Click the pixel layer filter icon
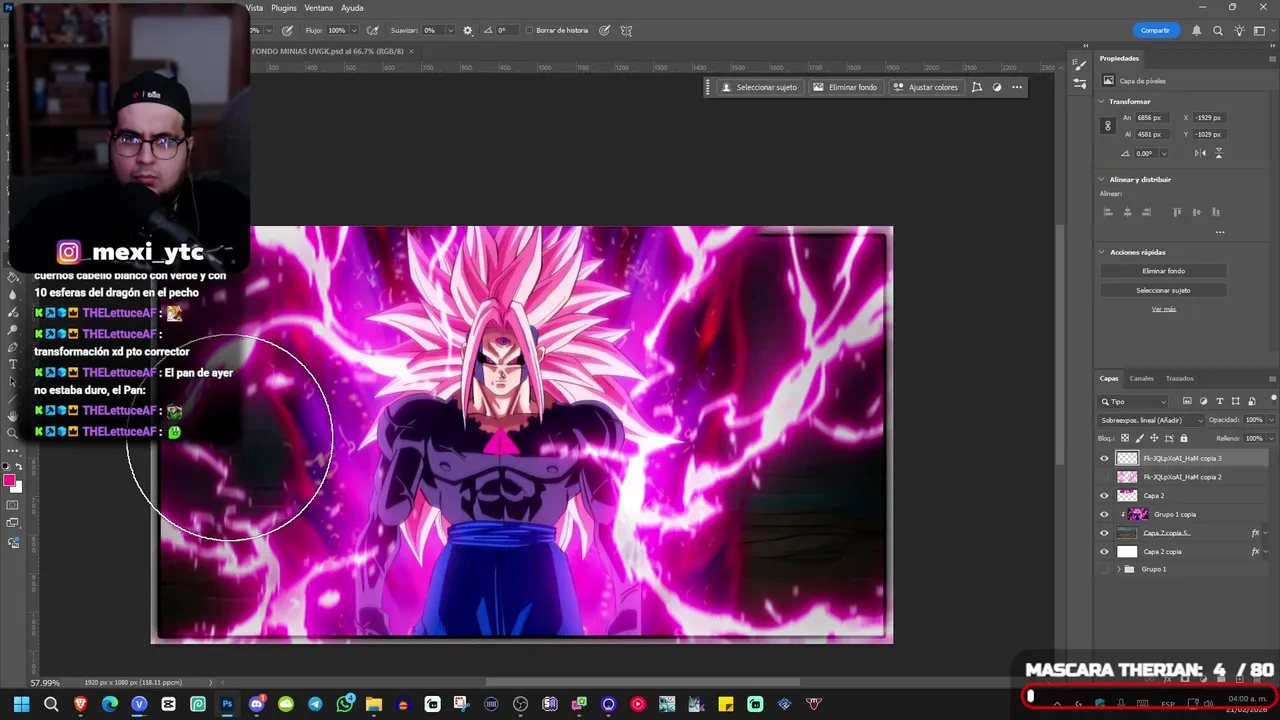1280x720 pixels. point(1187,401)
